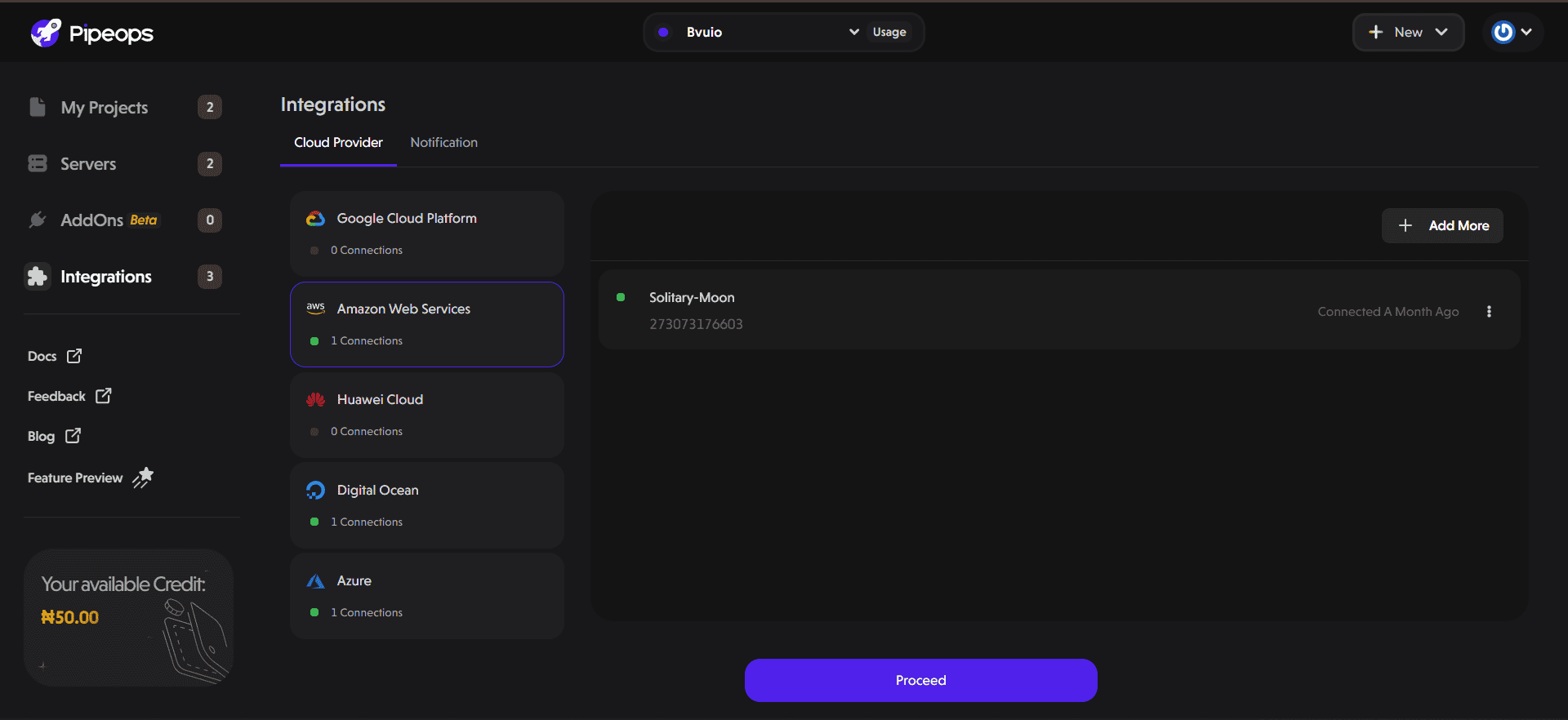Viewport: 1568px width, 720px height.
Task: Select the Google Cloud Platform card
Action: click(x=427, y=233)
